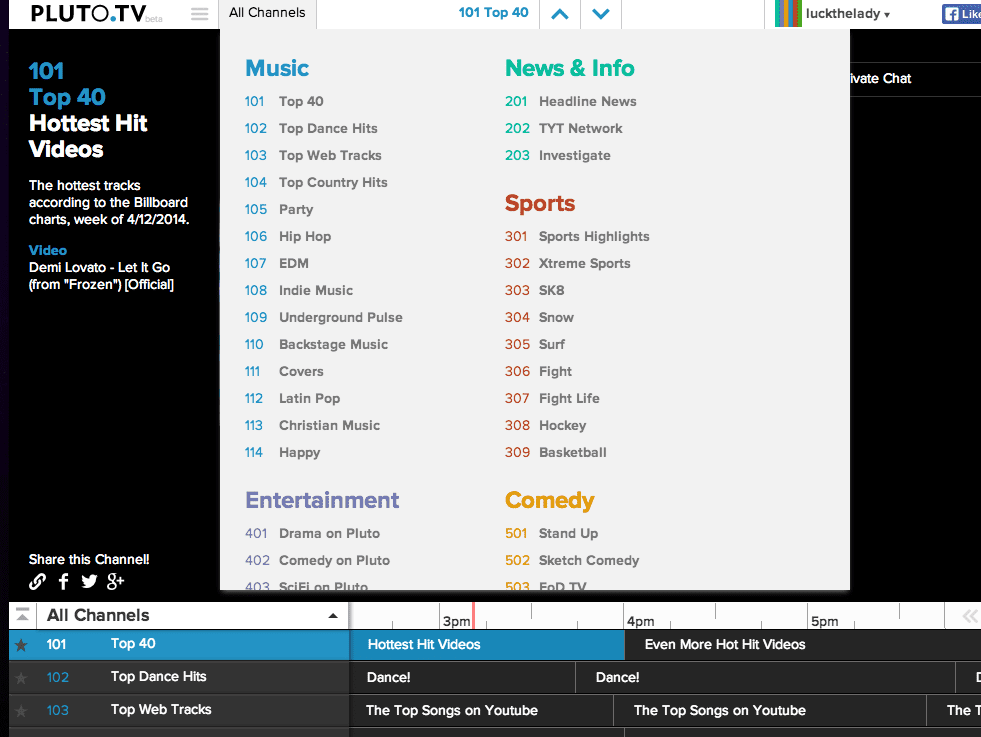Screen dimensions: 981x737
Task: Open channel 106 Hip Hop
Action: coord(288,236)
